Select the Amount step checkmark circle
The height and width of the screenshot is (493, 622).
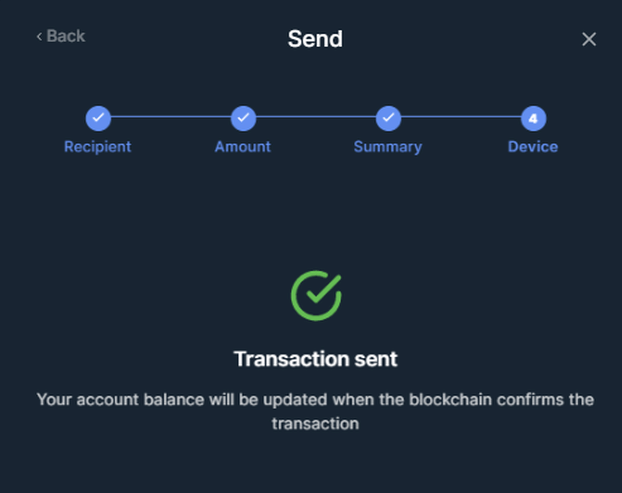[243, 119]
